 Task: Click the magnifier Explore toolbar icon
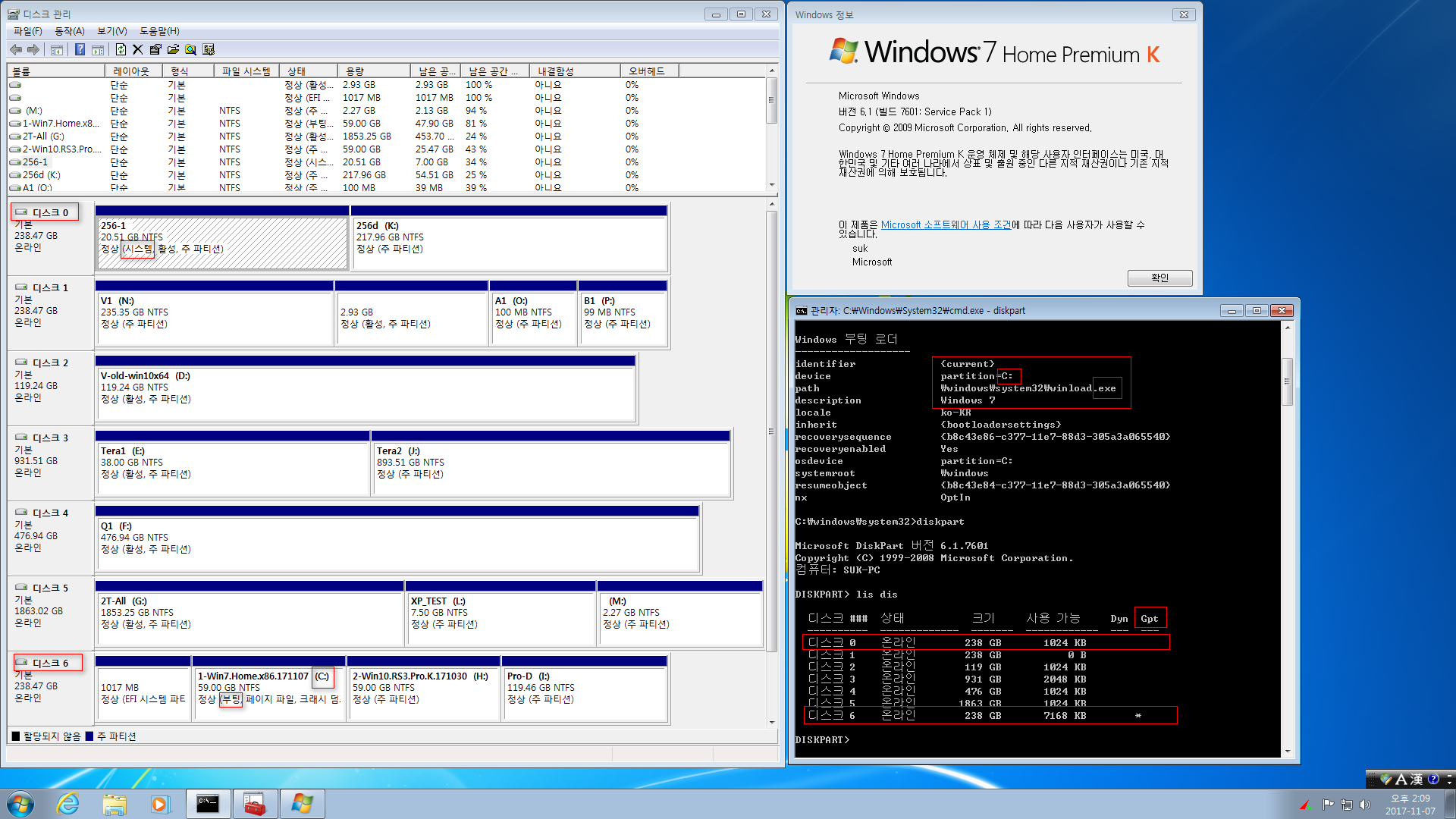(190, 49)
